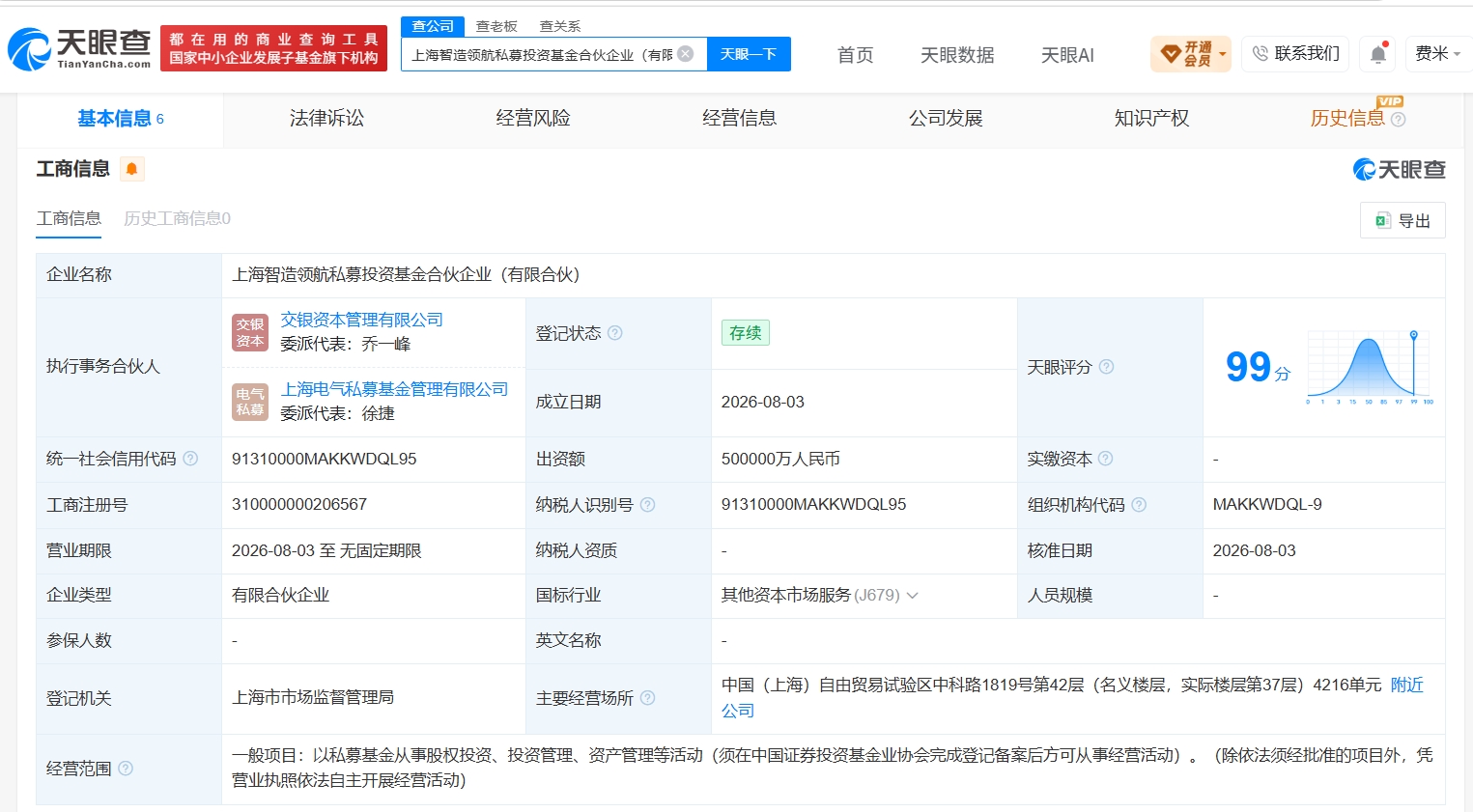The width and height of the screenshot is (1473, 812).
Task: Click the Excel icon on the export button
Action: [1383, 220]
